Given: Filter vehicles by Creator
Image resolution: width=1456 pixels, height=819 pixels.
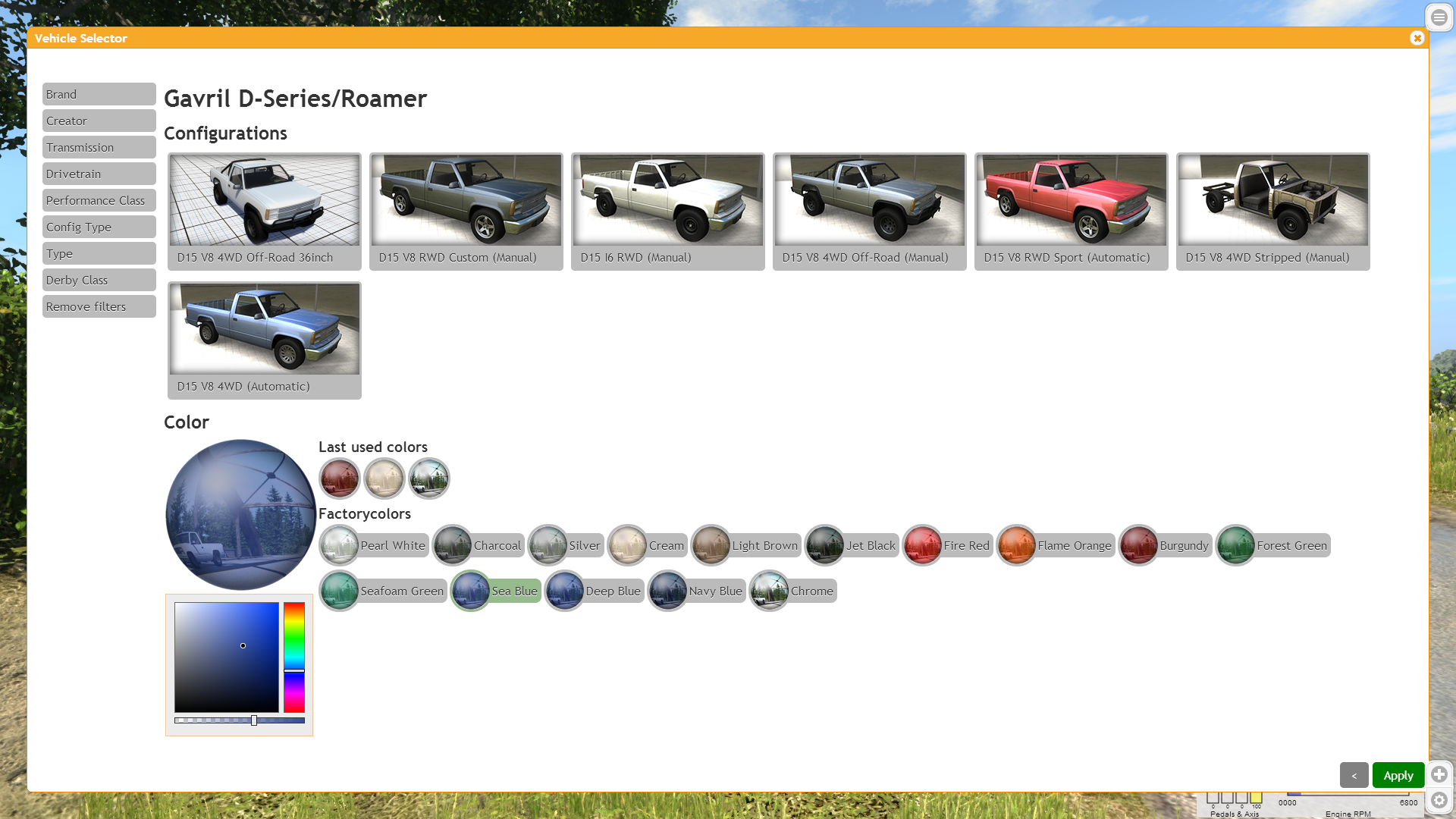Looking at the screenshot, I should click(99, 121).
